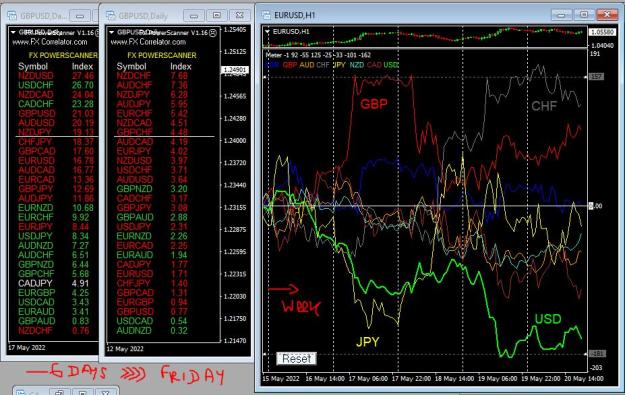Image resolution: width=625 pixels, height=395 pixels.
Task: Close the EURUSD,H1 chart window
Action: pos(607,15)
